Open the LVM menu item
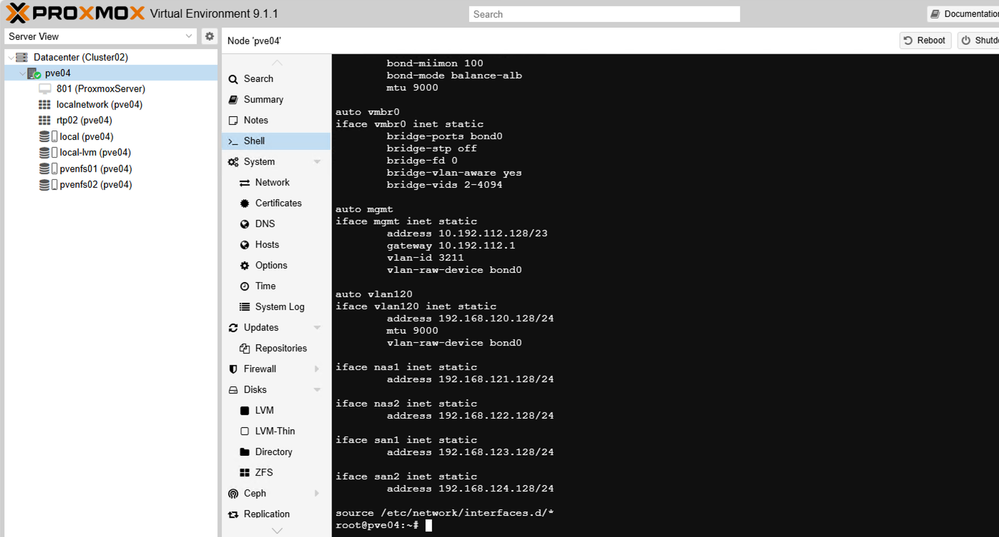Image resolution: width=999 pixels, height=537 pixels. [277, 411]
